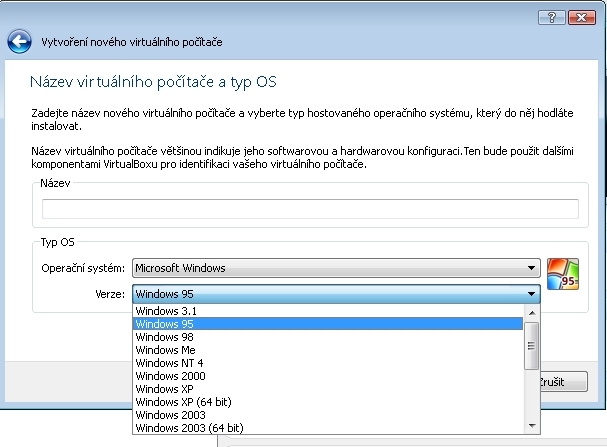Click the list scrollbar up arrow

click(532, 313)
